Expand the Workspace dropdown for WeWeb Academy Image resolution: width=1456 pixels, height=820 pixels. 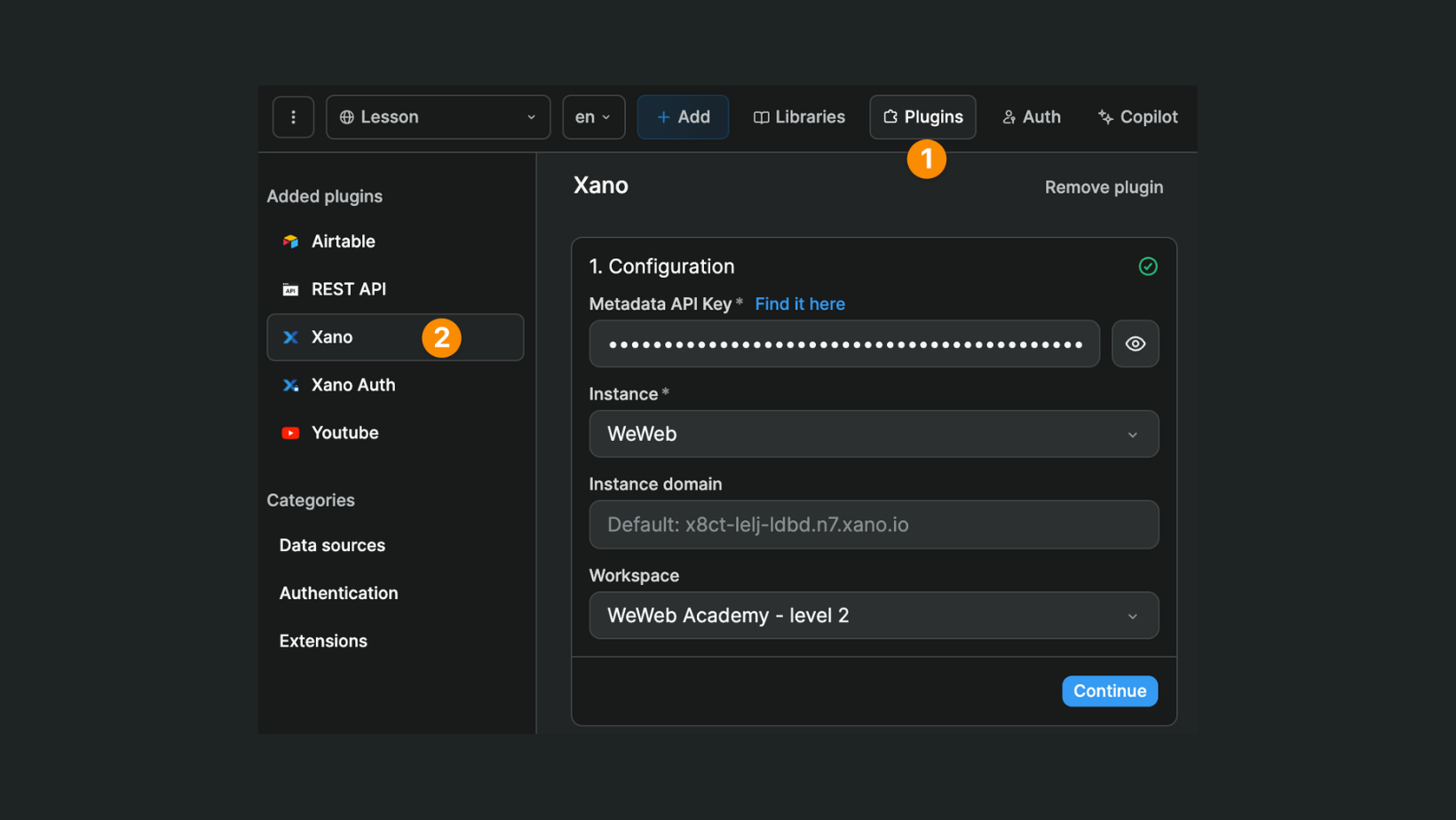(x=874, y=615)
